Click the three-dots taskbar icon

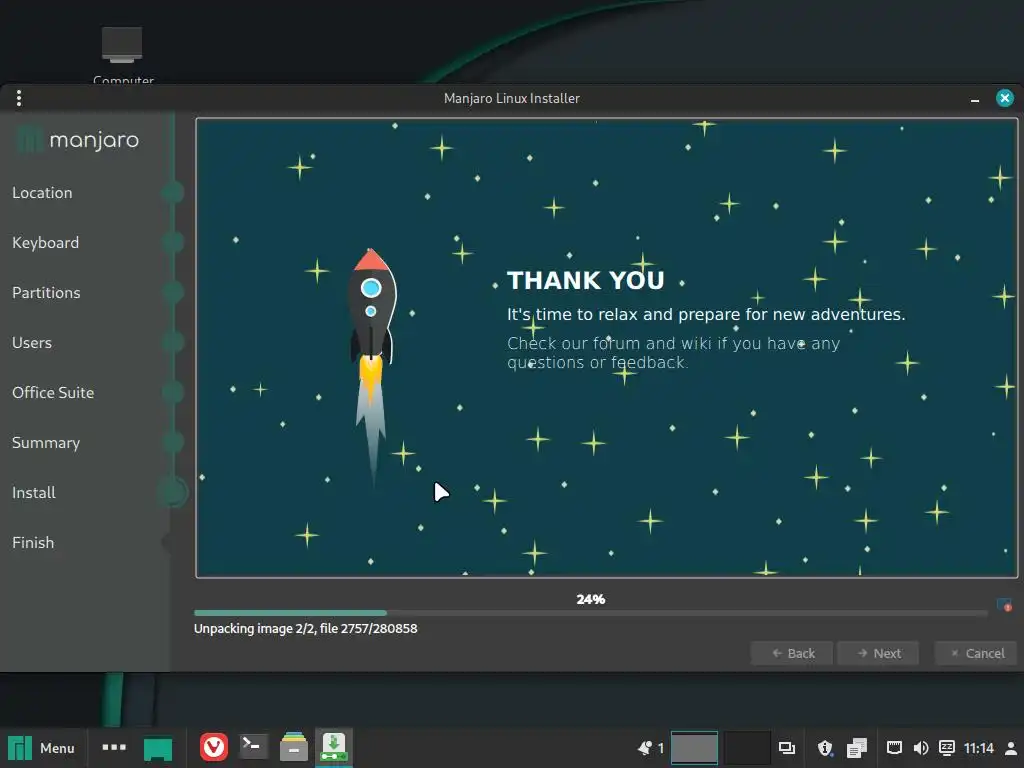pos(114,747)
